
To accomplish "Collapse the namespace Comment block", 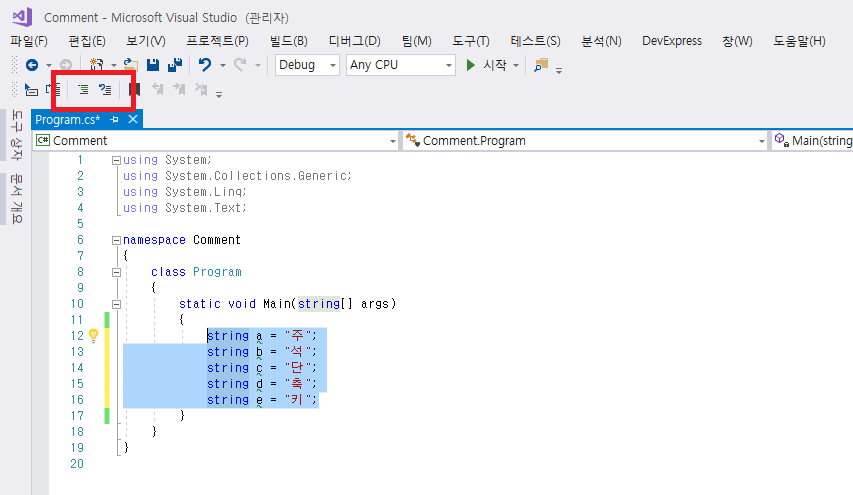I will pyautogui.click(x=116, y=240).
